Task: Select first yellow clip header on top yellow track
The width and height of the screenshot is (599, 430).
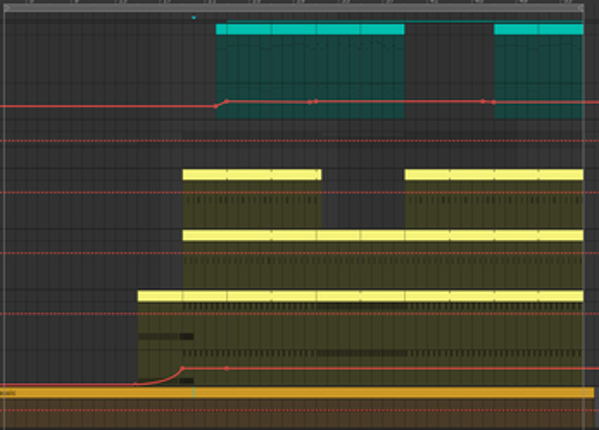Action: (x=205, y=175)
